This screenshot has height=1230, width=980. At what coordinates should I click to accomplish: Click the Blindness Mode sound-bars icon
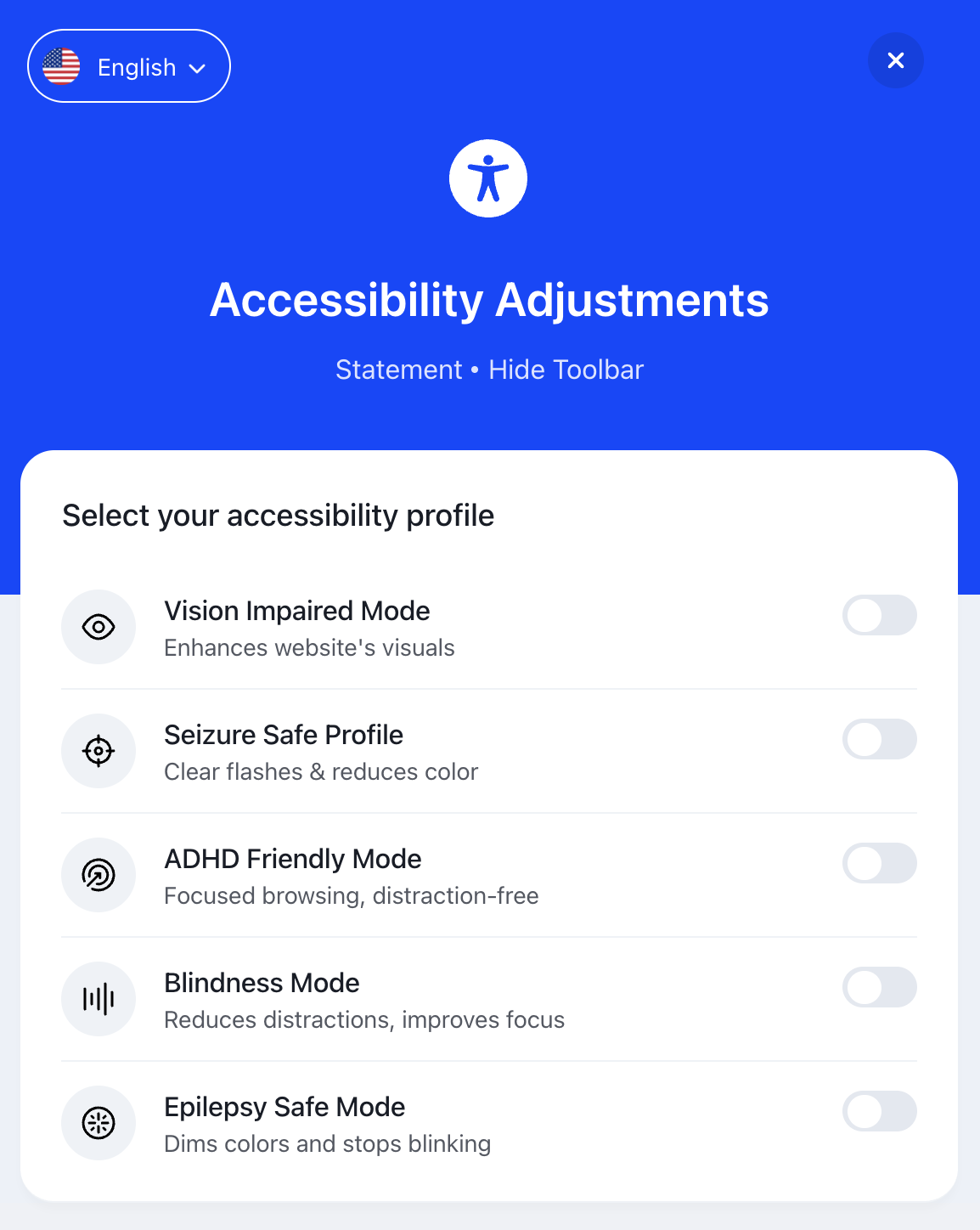coord(99,999)
